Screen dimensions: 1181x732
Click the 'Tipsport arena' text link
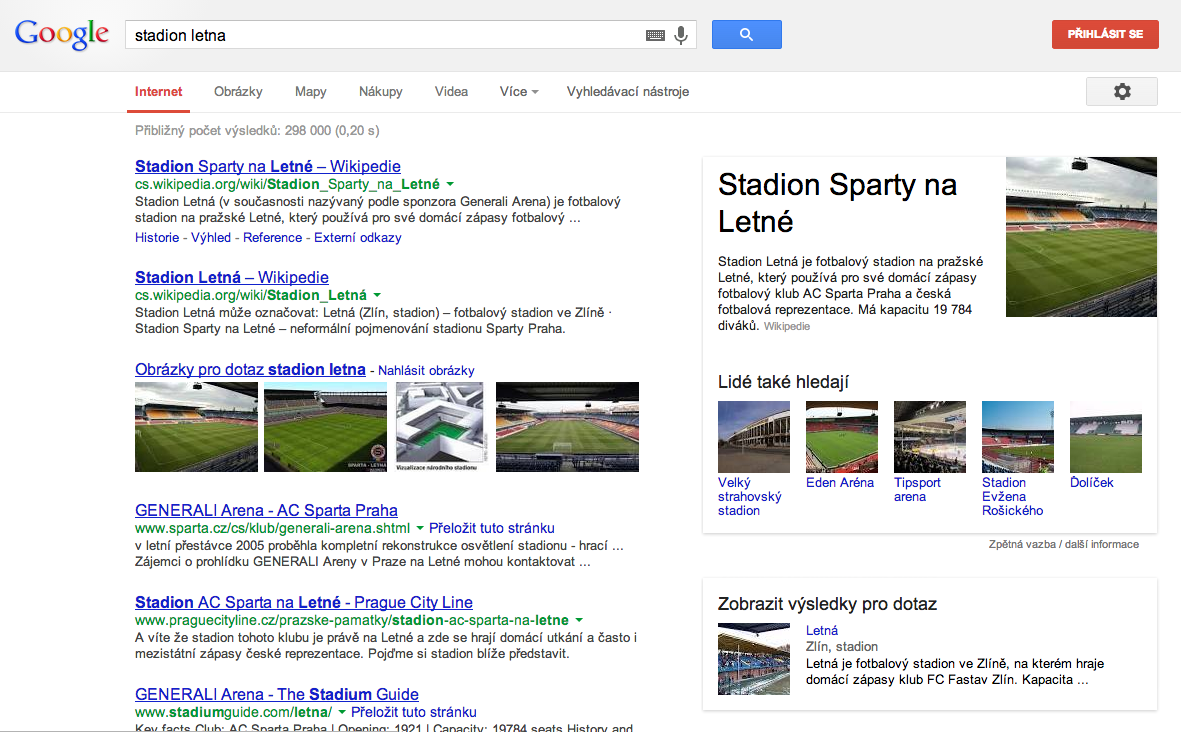click(917, 490)
